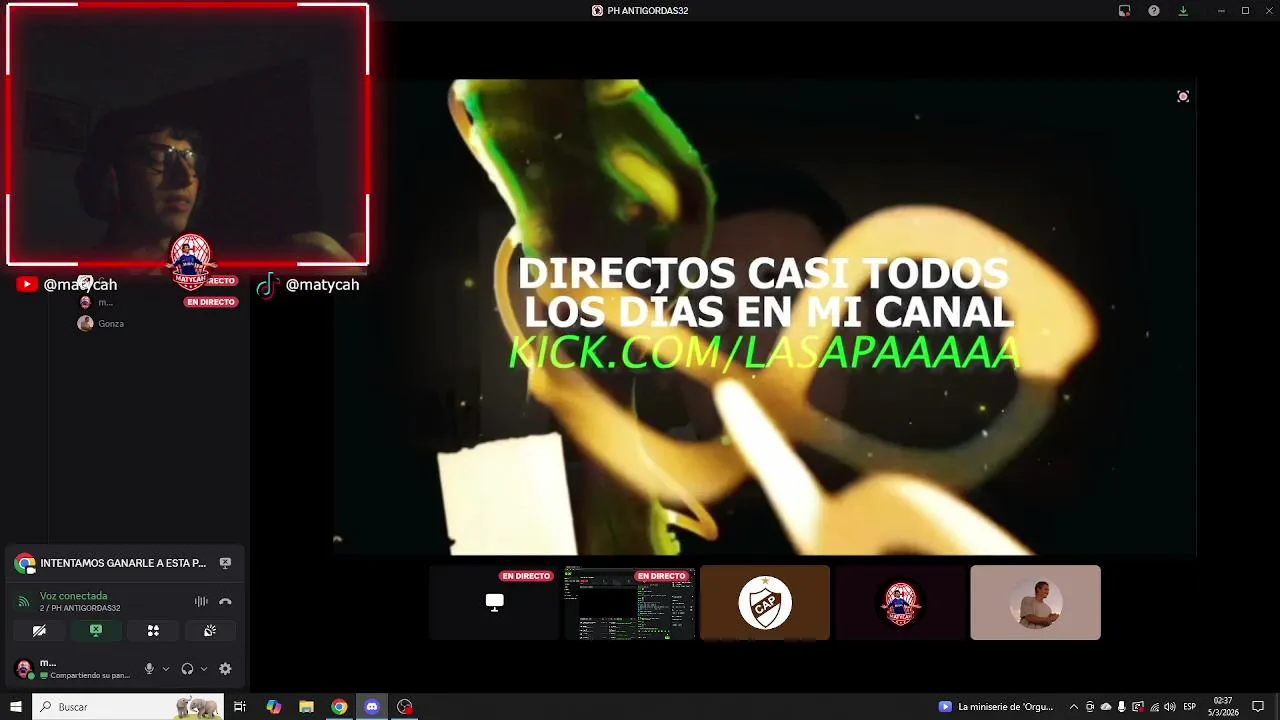Click the main stream video area

[x=765, y=317]
